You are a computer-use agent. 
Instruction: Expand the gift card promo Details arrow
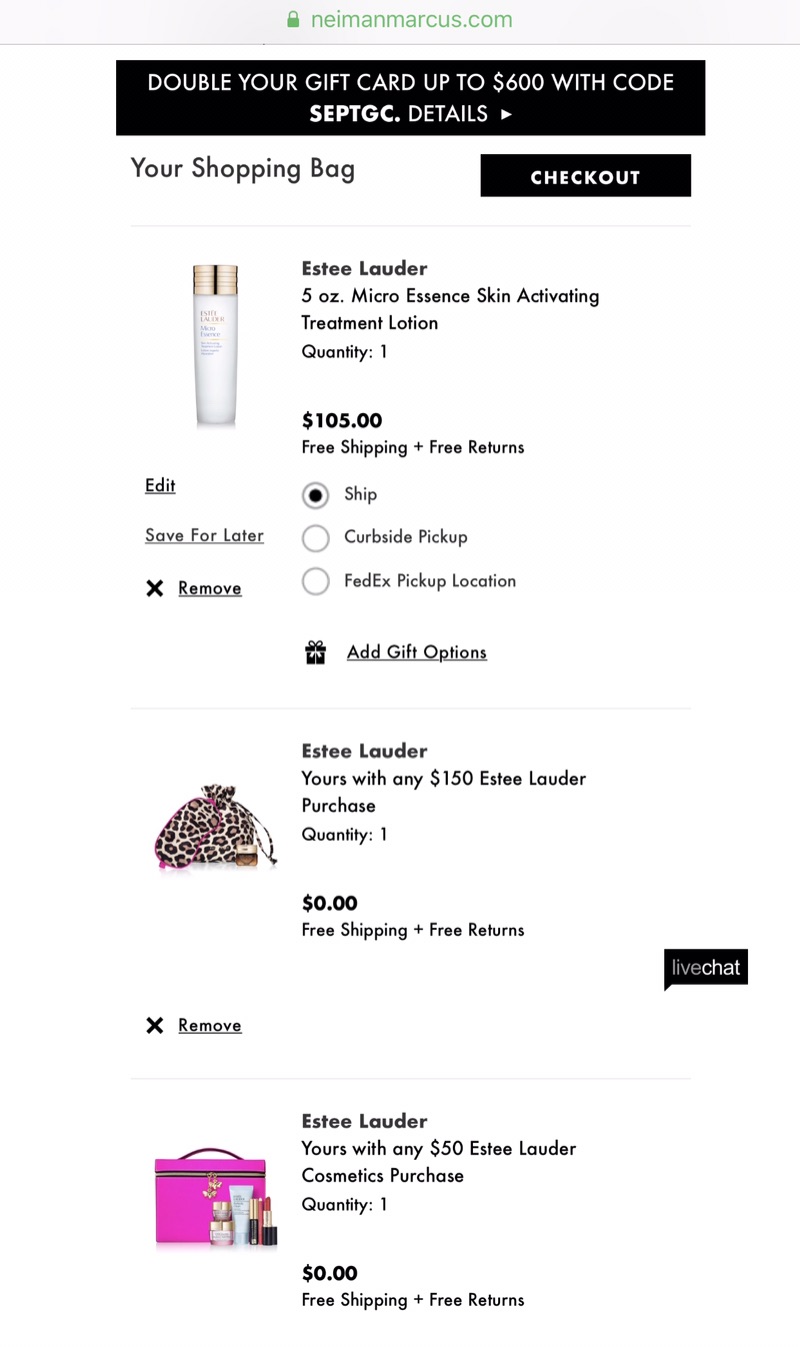[506, 114]
